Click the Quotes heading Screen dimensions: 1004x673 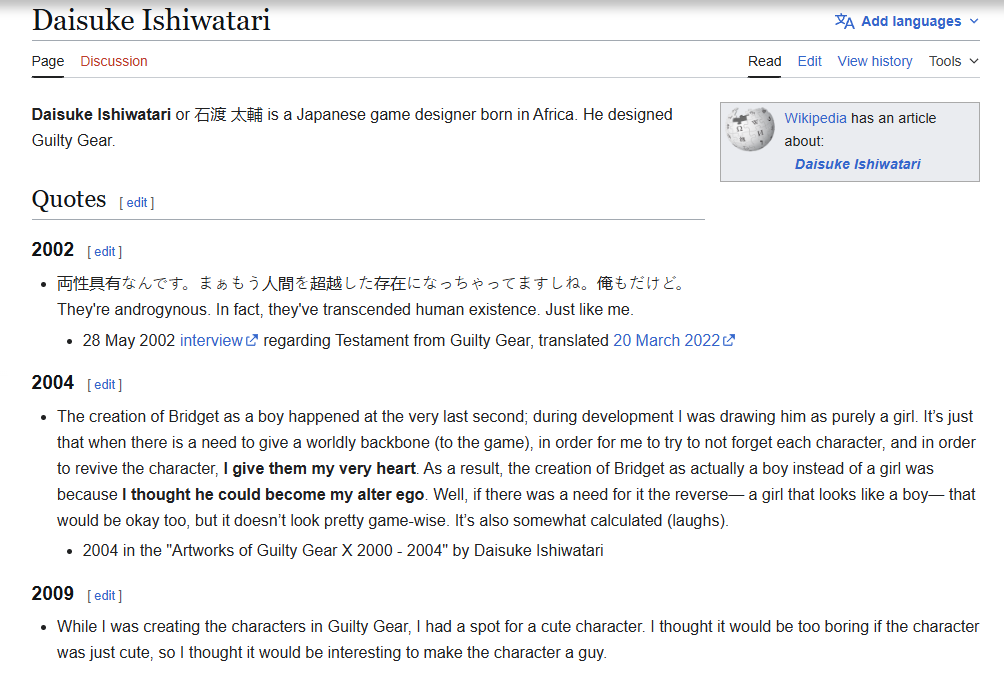coord(69,199)
